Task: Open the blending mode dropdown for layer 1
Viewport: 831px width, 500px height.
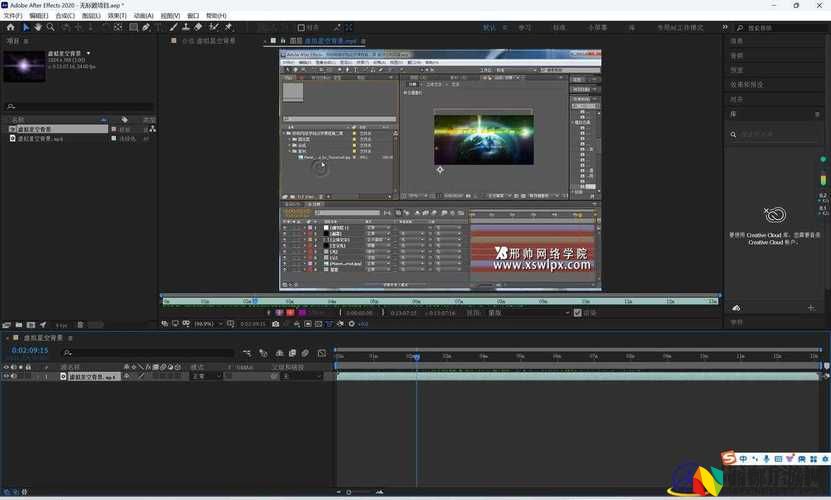Action: tap(206, 376)
